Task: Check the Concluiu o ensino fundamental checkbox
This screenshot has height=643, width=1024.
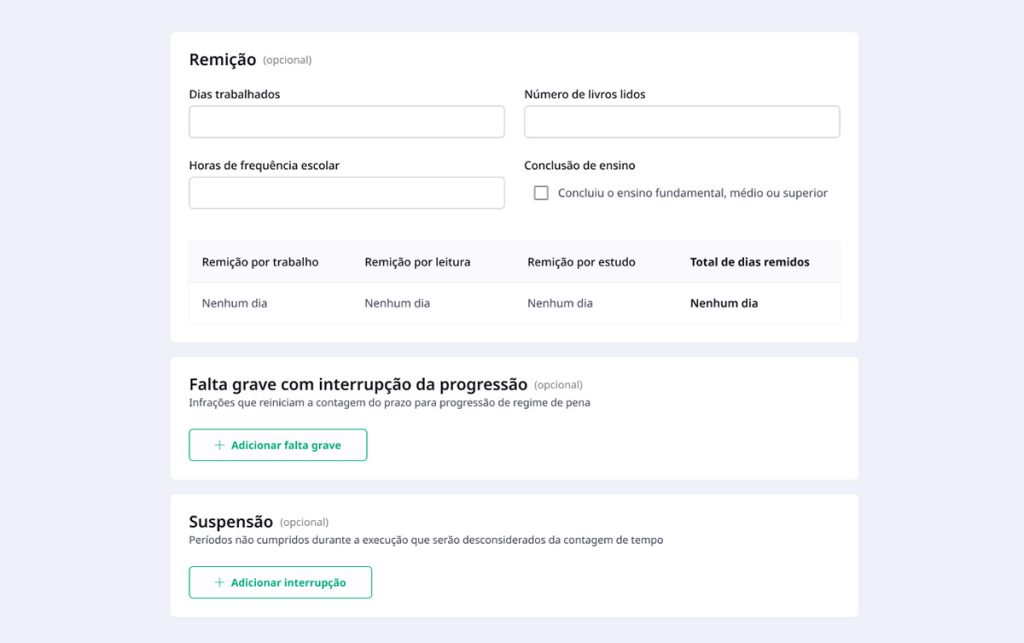Action: [541, 193]
